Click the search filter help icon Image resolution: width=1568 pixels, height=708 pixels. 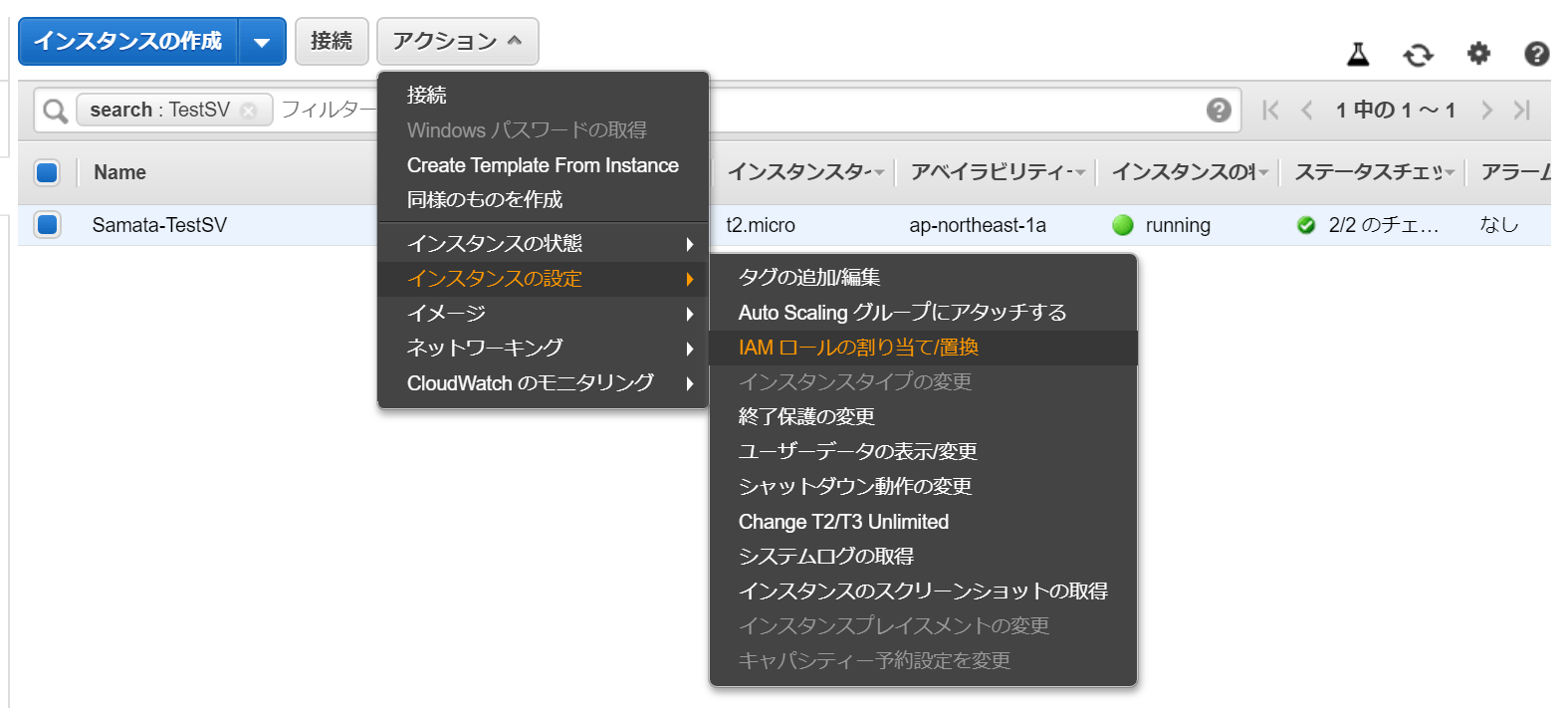click(1219, 110)
